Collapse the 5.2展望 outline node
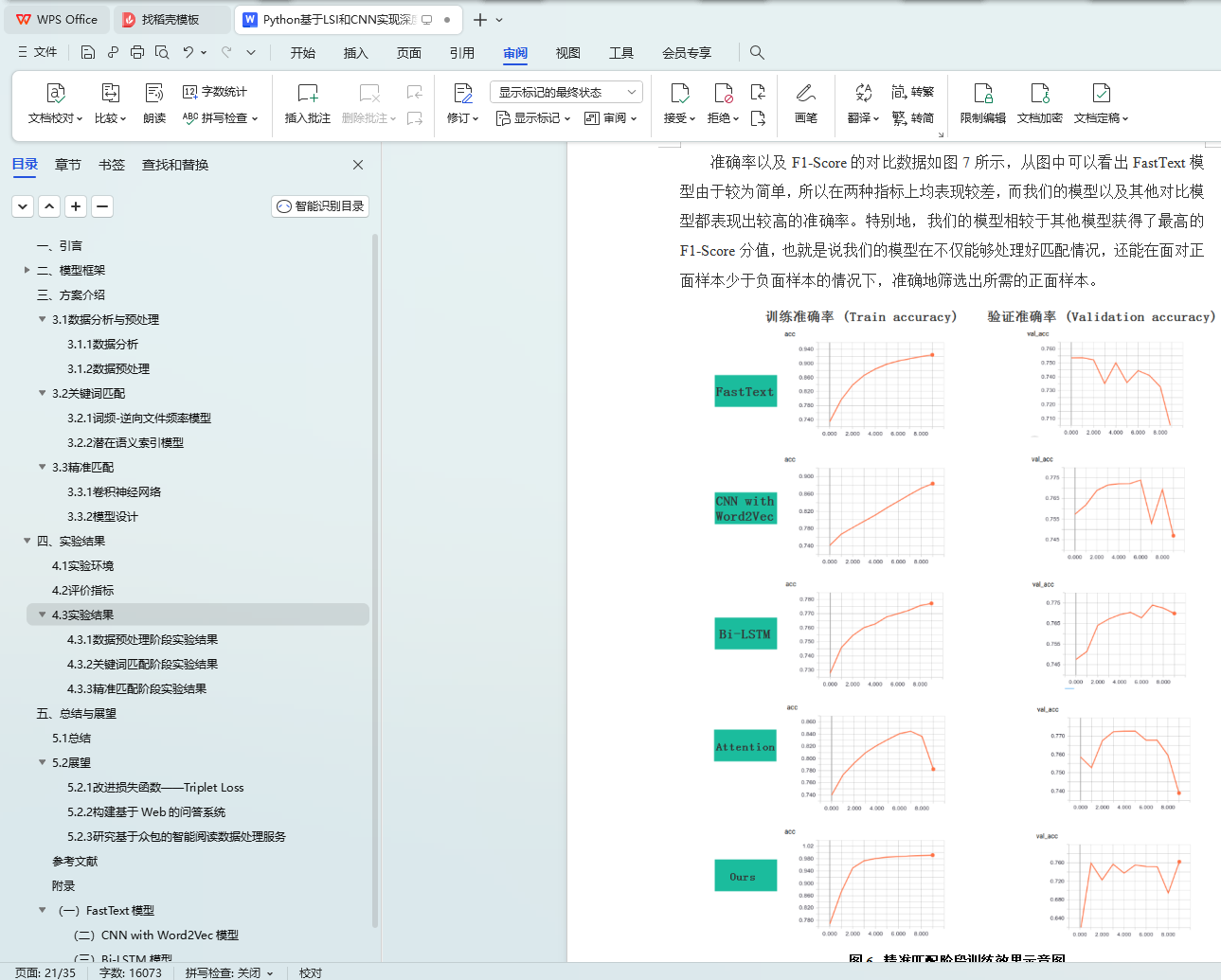The height and width of the screenshot is (980, 1221). tap(42, 762)
